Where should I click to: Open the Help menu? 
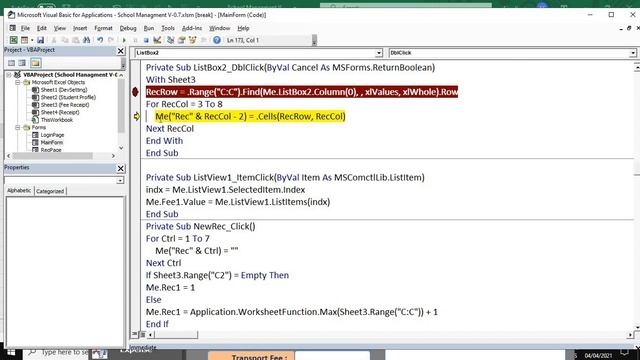click(243, 28)
